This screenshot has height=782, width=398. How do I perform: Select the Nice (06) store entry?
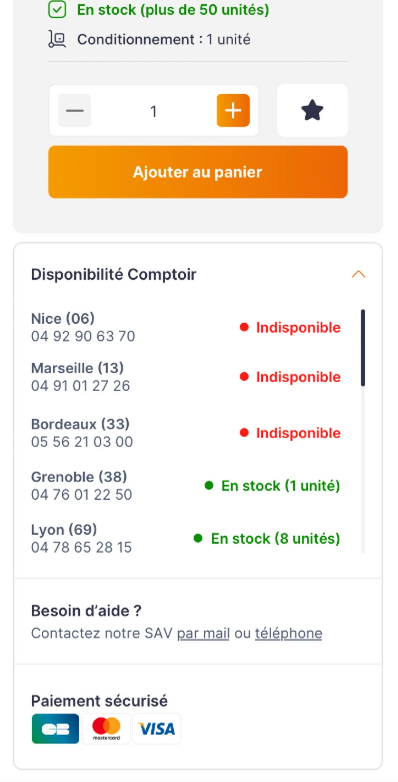point(186,327)
